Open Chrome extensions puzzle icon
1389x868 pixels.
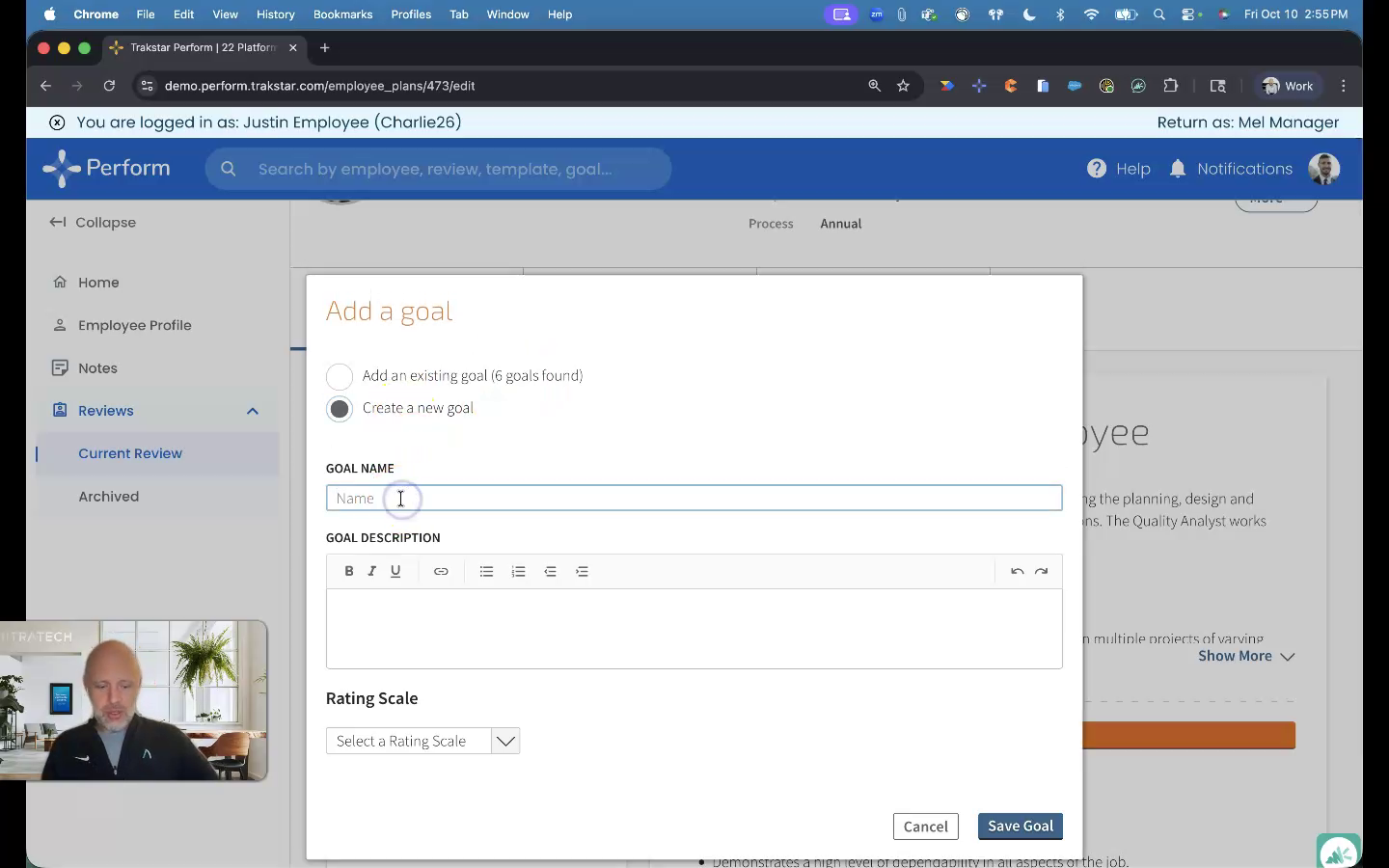click(1171, 86)
